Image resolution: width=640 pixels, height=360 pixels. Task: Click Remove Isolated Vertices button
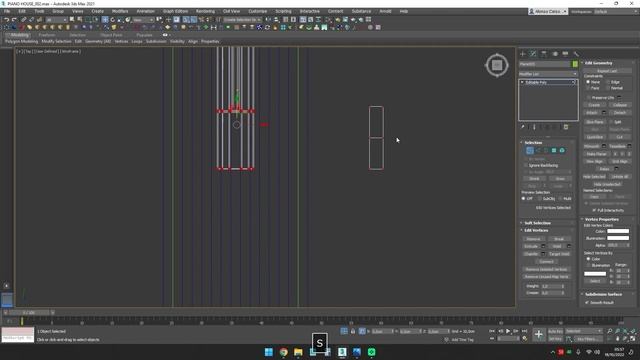[x=546, y=269]
